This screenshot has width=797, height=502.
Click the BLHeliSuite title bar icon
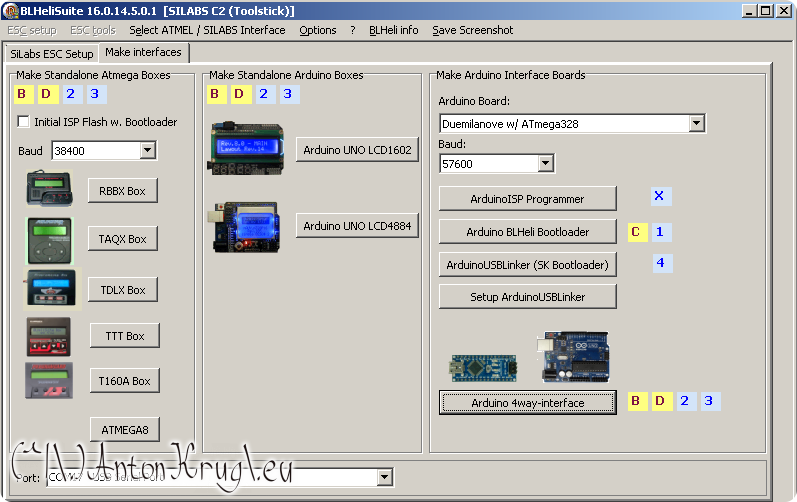pyautogui.click(x=11, y=11)
